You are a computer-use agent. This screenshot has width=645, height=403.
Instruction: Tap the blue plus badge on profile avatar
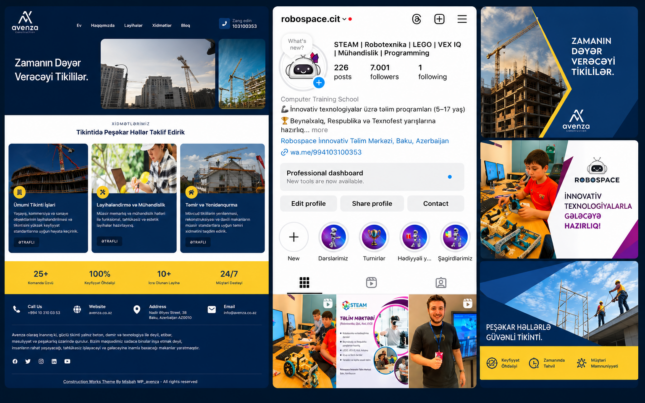pyautogui.click(x=318, y=83)
